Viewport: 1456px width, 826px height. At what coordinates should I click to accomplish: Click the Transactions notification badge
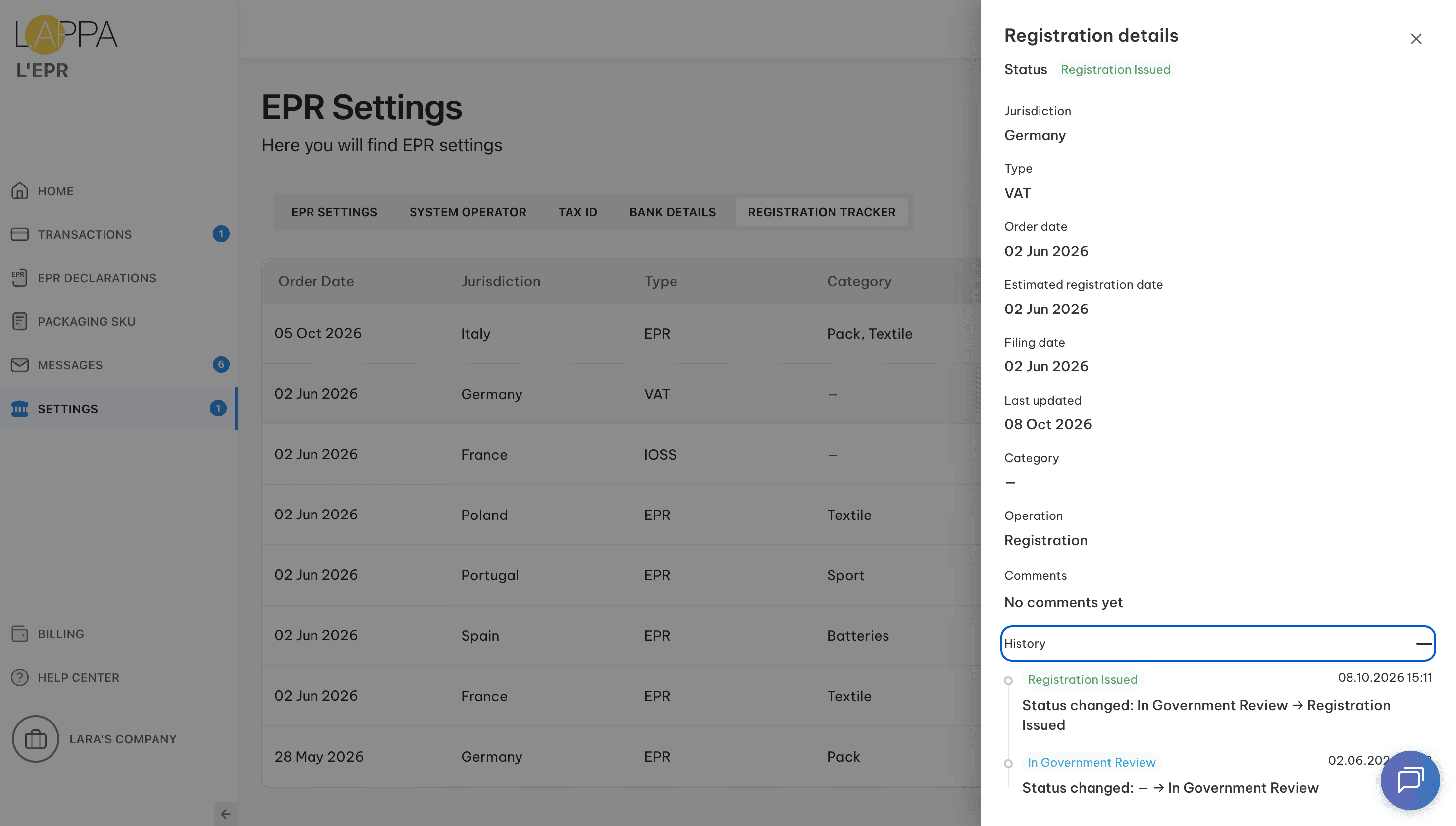tap(221, 234)
